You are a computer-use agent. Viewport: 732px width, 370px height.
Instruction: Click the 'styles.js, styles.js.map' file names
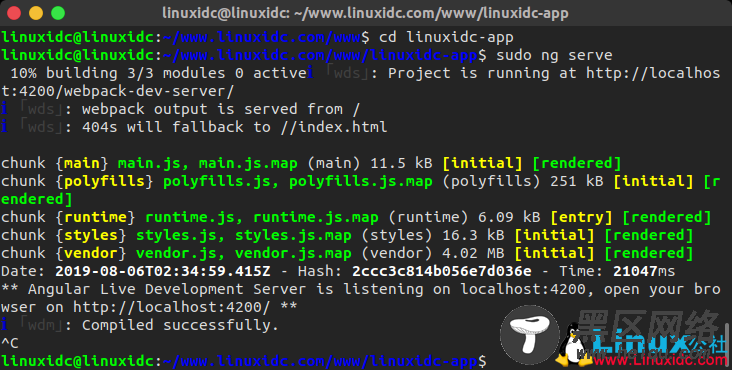[243, 235]
